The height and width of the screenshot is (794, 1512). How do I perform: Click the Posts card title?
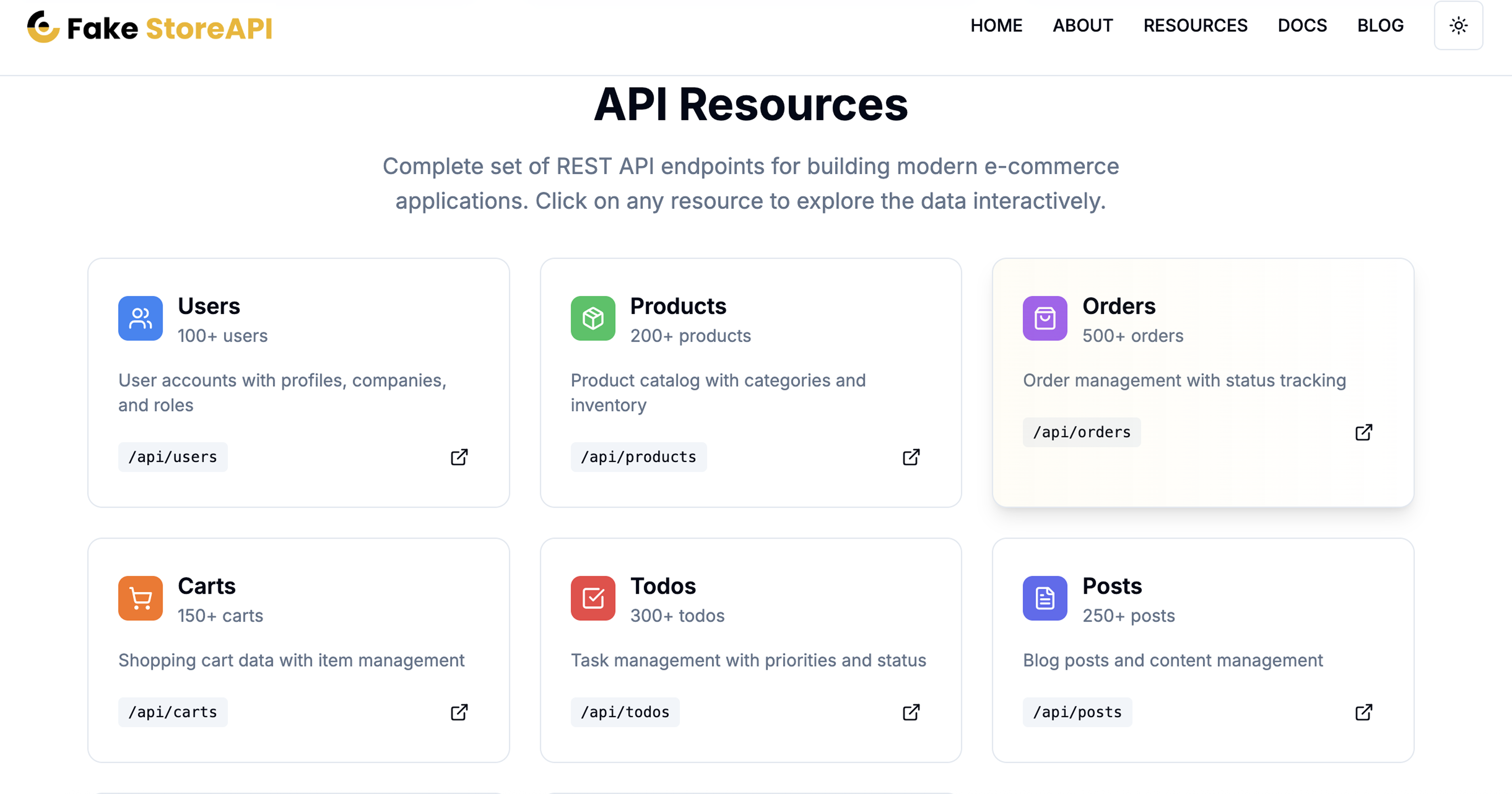tap(1112, 585)
